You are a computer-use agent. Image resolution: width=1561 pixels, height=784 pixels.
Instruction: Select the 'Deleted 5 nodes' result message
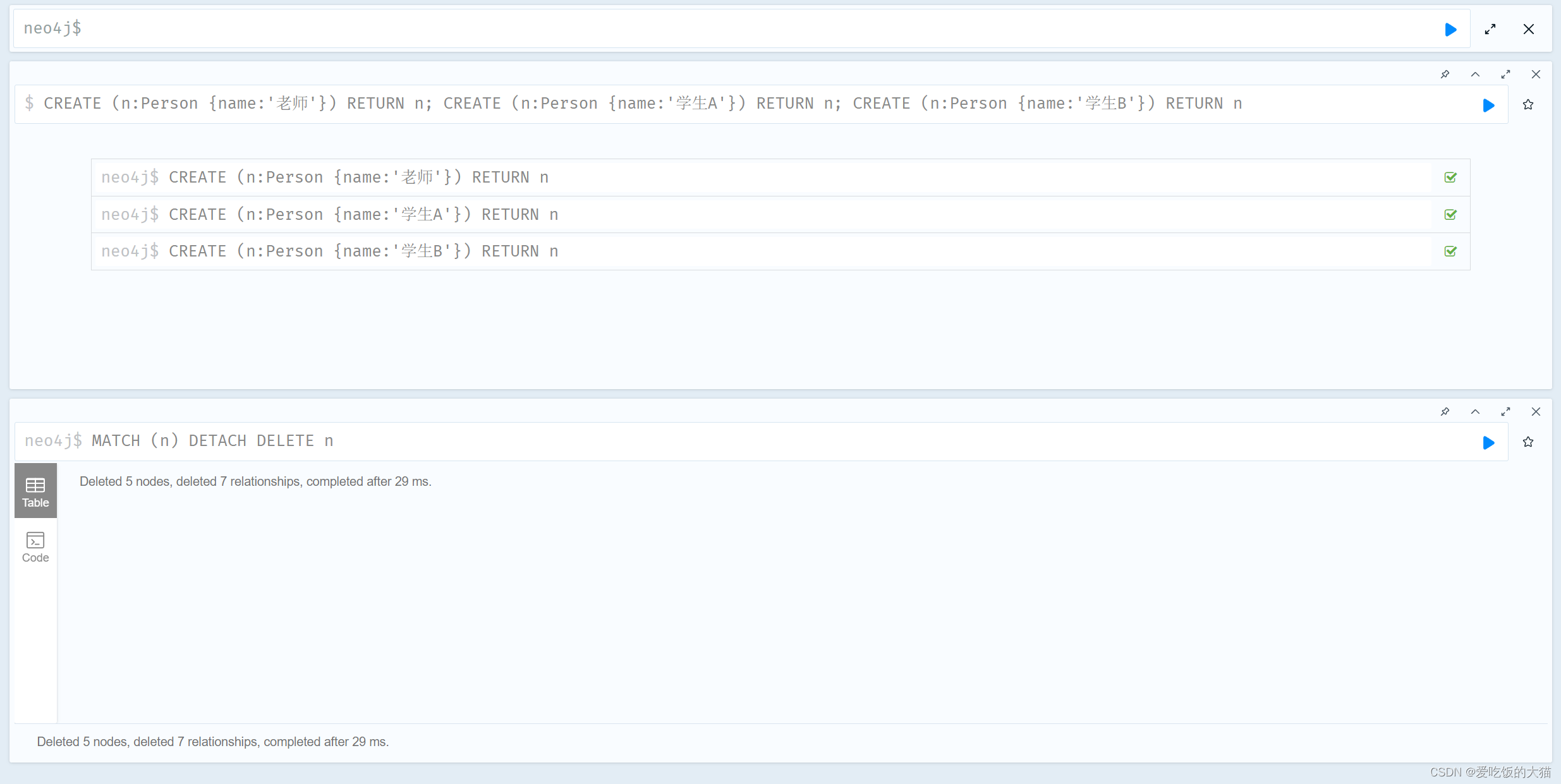[255, 481]
